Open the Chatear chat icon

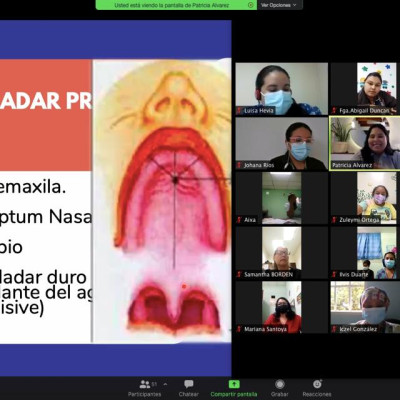pos(189,384)
